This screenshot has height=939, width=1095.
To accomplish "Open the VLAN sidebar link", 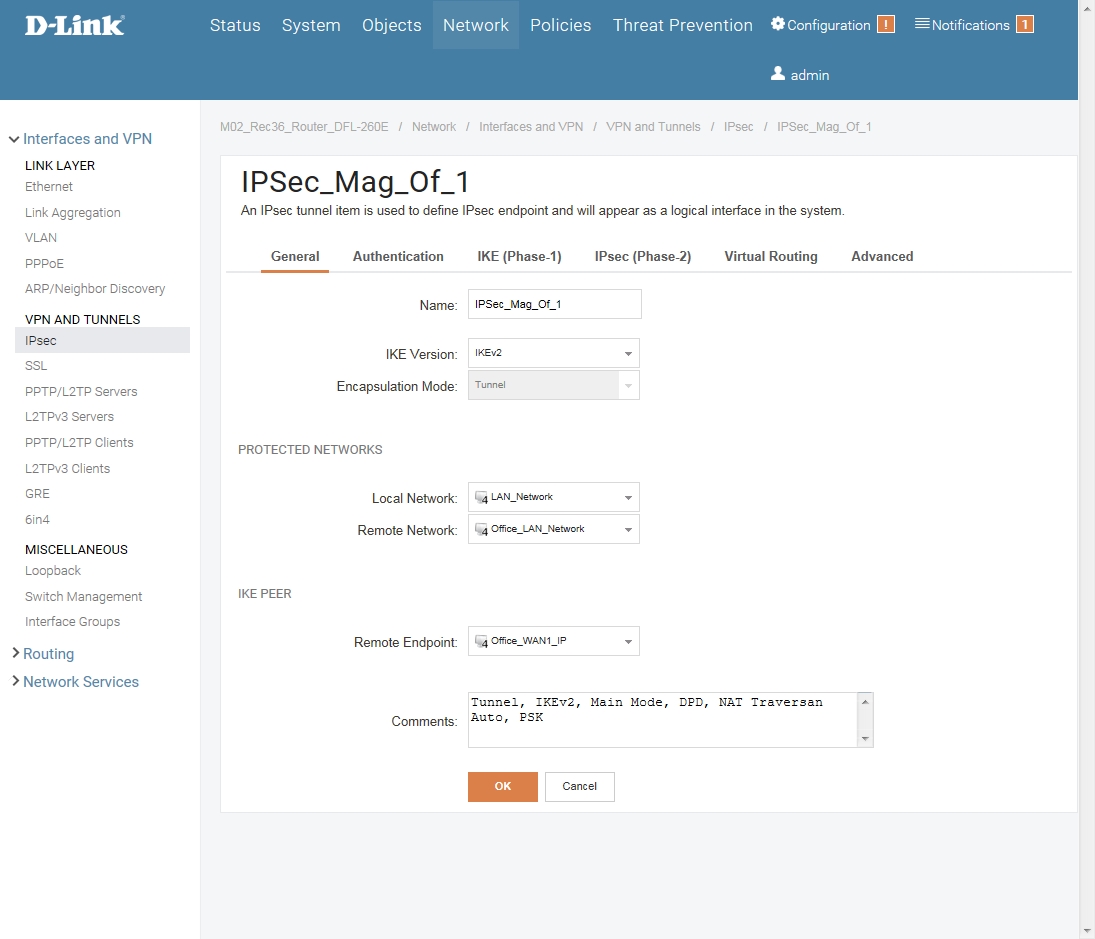I will (x=41, y=237).
